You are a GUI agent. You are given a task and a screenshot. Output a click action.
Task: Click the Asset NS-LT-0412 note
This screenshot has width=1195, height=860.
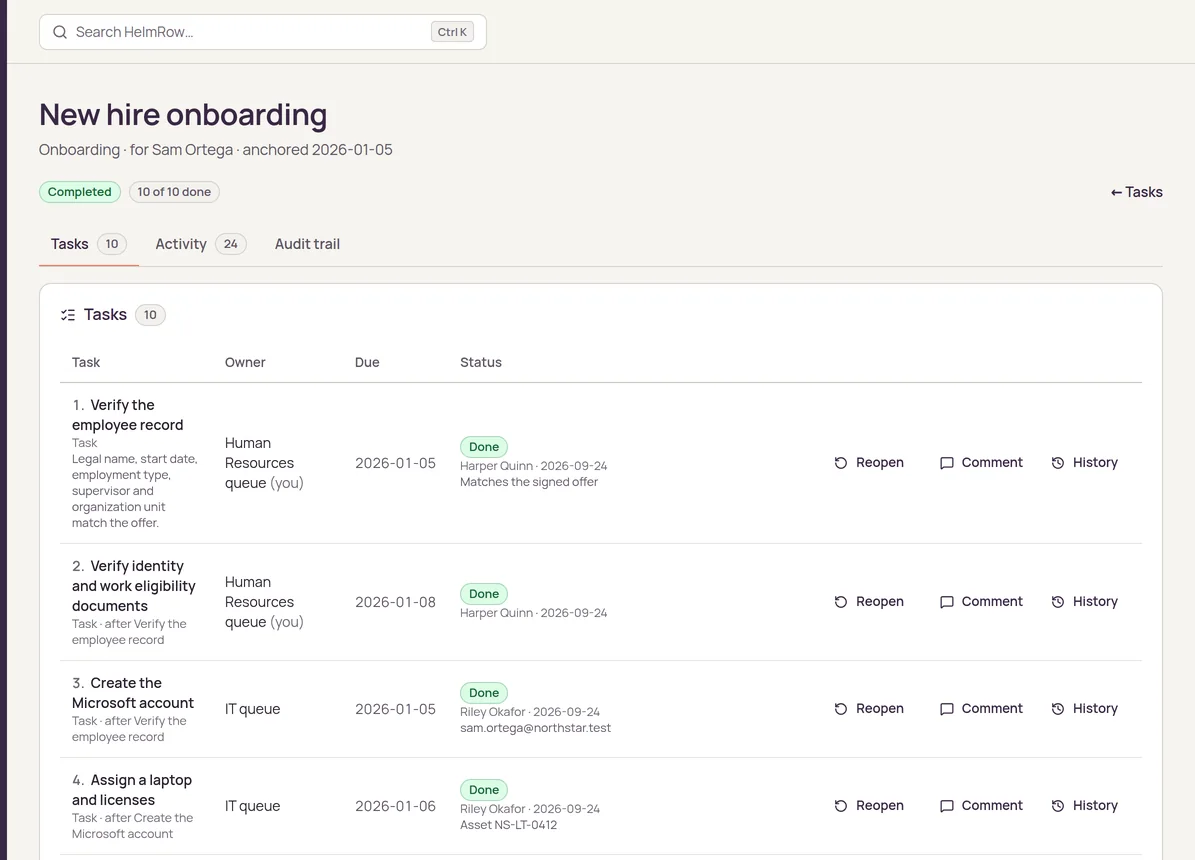[x=508, y=825]
